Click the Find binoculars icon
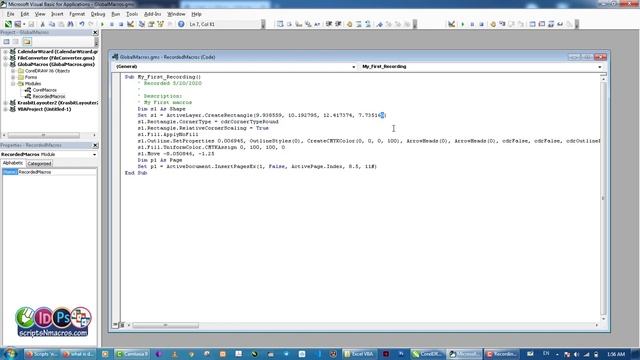Screen dimensions: 640x360 71,24
